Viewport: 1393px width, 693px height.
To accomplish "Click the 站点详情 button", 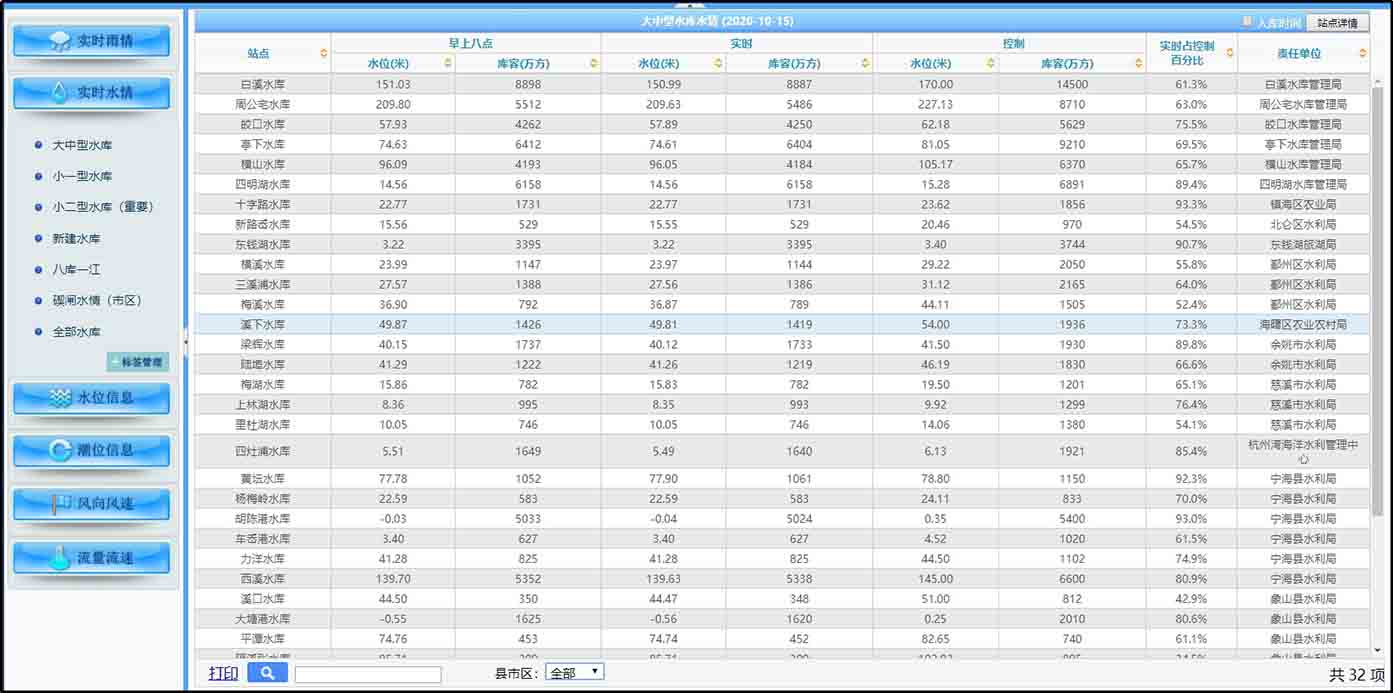I will pos(1337,22).
